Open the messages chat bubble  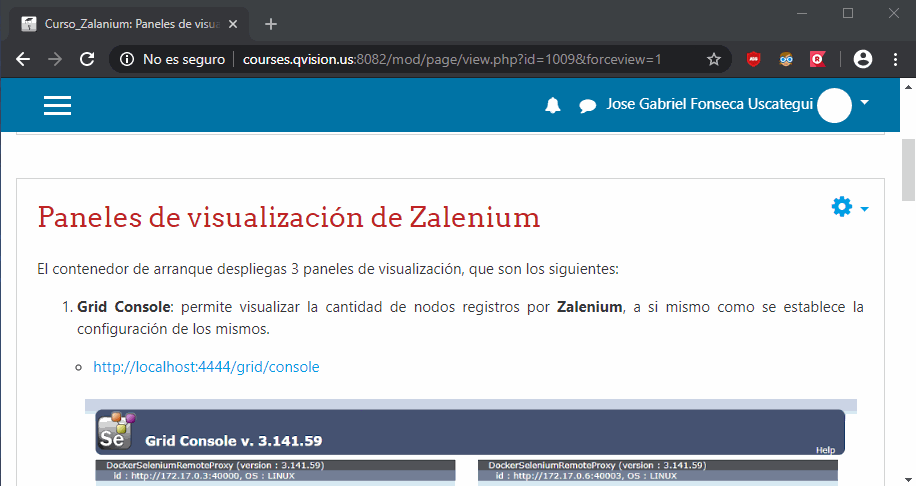tap(588, 106)
